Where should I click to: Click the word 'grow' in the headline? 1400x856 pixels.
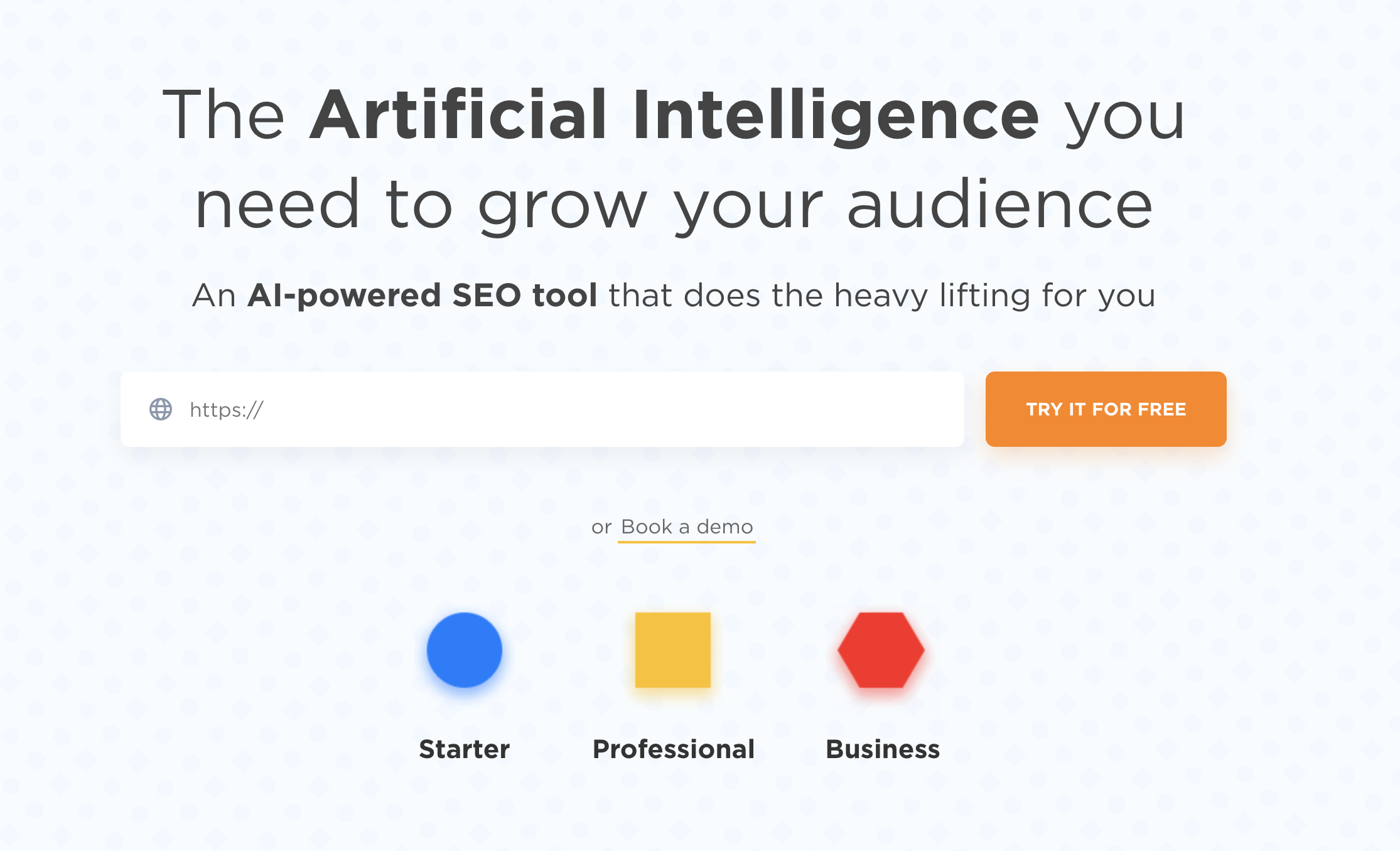click(562, 205)
